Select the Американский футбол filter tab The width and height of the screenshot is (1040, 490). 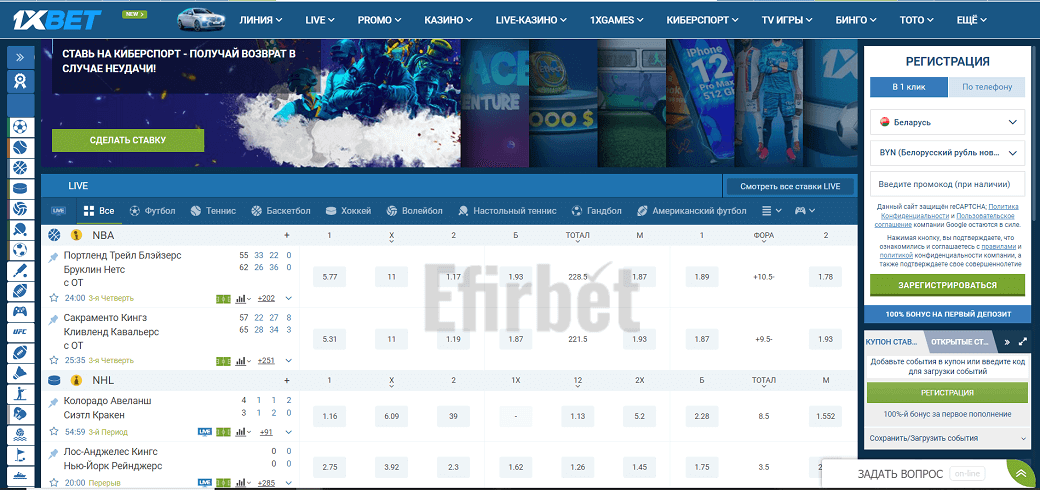(692, 211)
